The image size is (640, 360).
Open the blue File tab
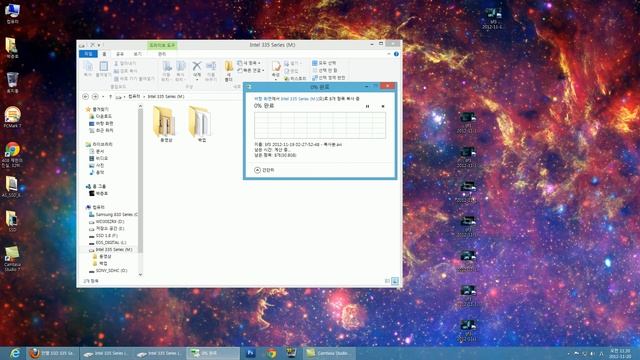88,54
